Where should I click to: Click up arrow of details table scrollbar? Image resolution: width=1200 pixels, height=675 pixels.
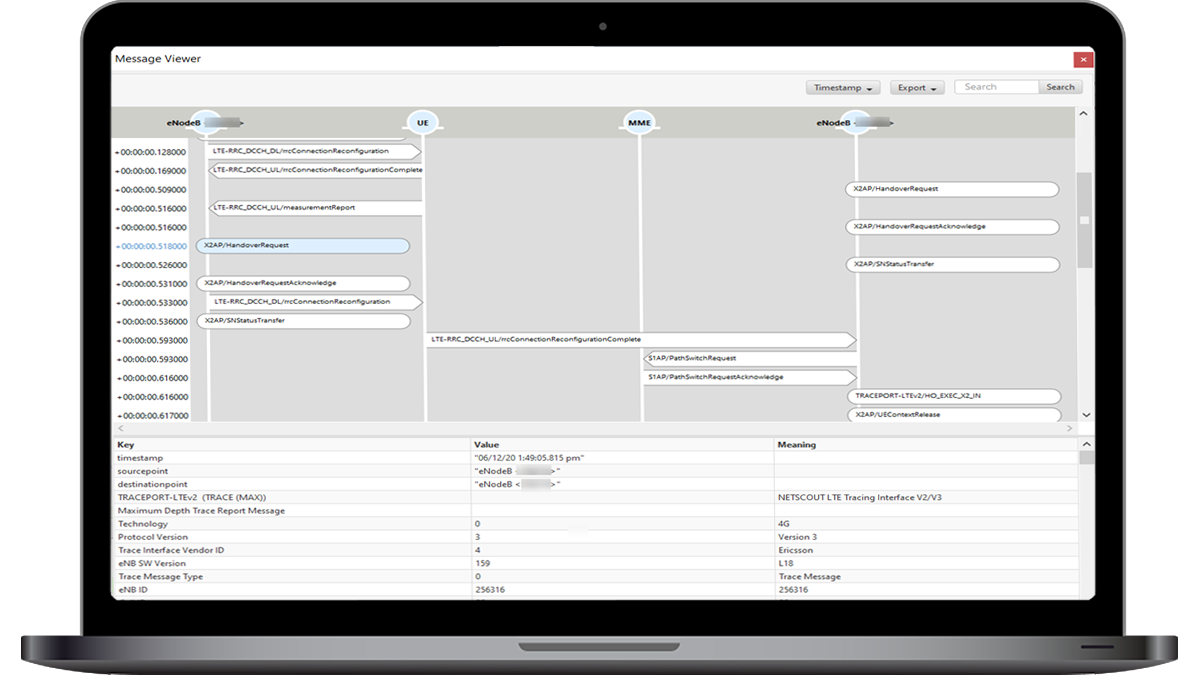pos(1086,443)
